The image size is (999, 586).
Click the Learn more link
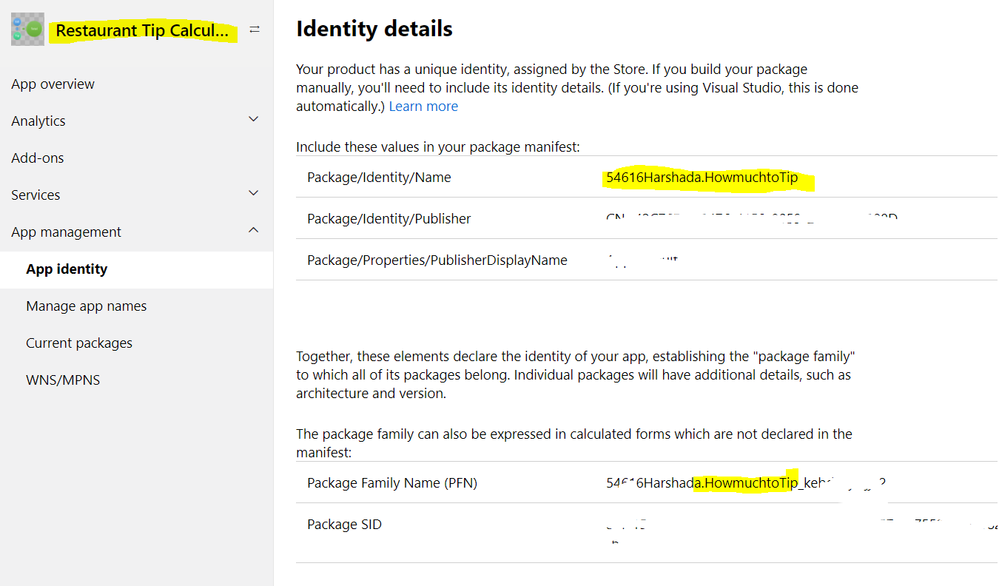pyautogui.click(x=423, y=106)
